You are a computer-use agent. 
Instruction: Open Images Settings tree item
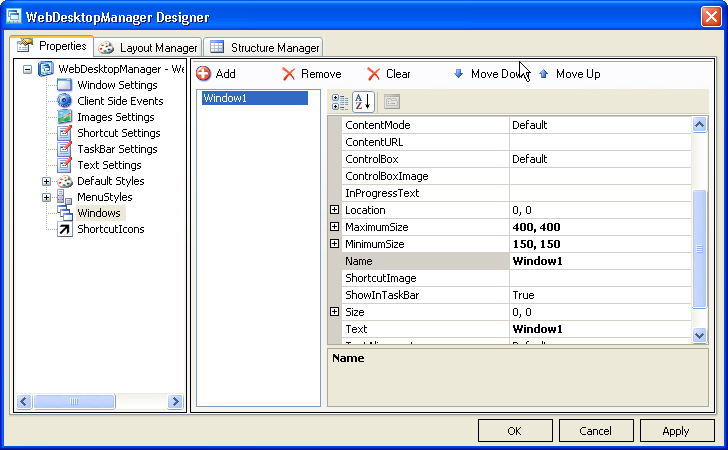coord(115,117)
